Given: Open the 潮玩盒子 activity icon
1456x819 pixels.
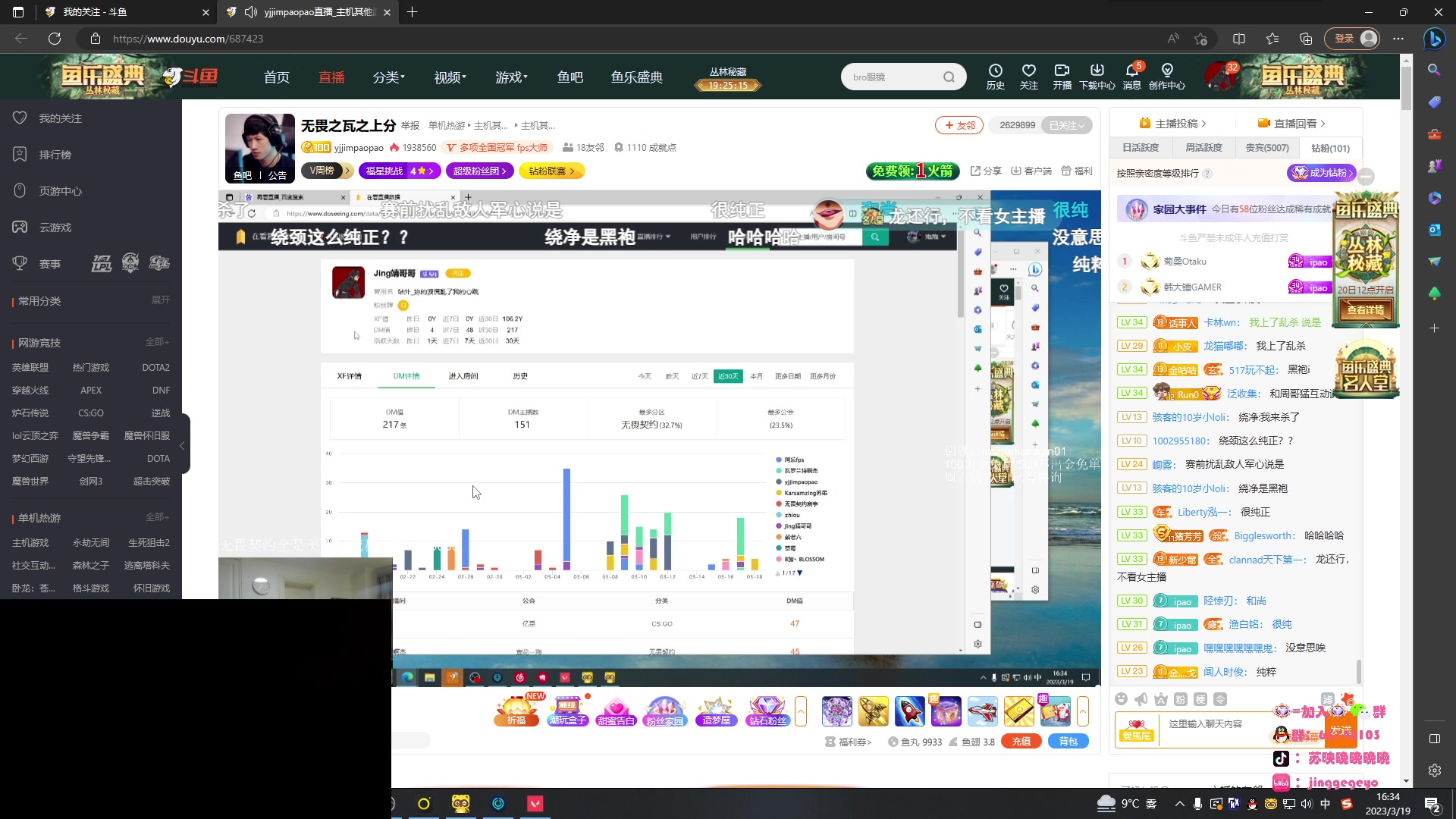Looking at the screenshot, I should (567, 711).
